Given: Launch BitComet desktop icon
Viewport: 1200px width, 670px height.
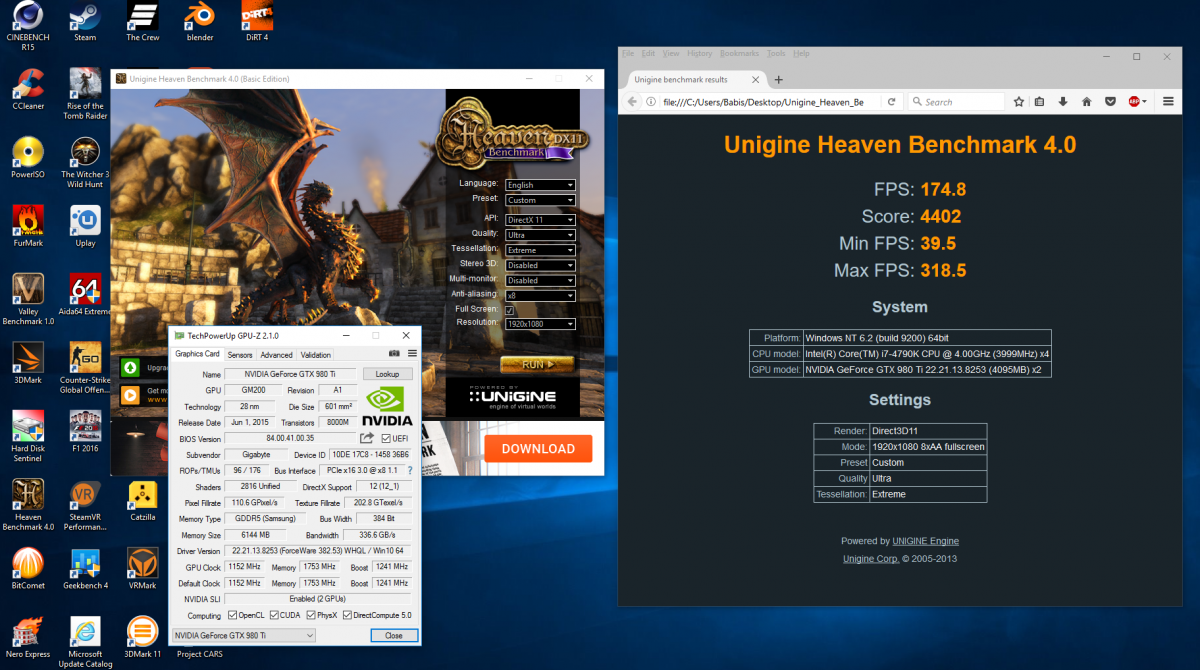Looking at the screenshot, I should [x=28, y=567].
